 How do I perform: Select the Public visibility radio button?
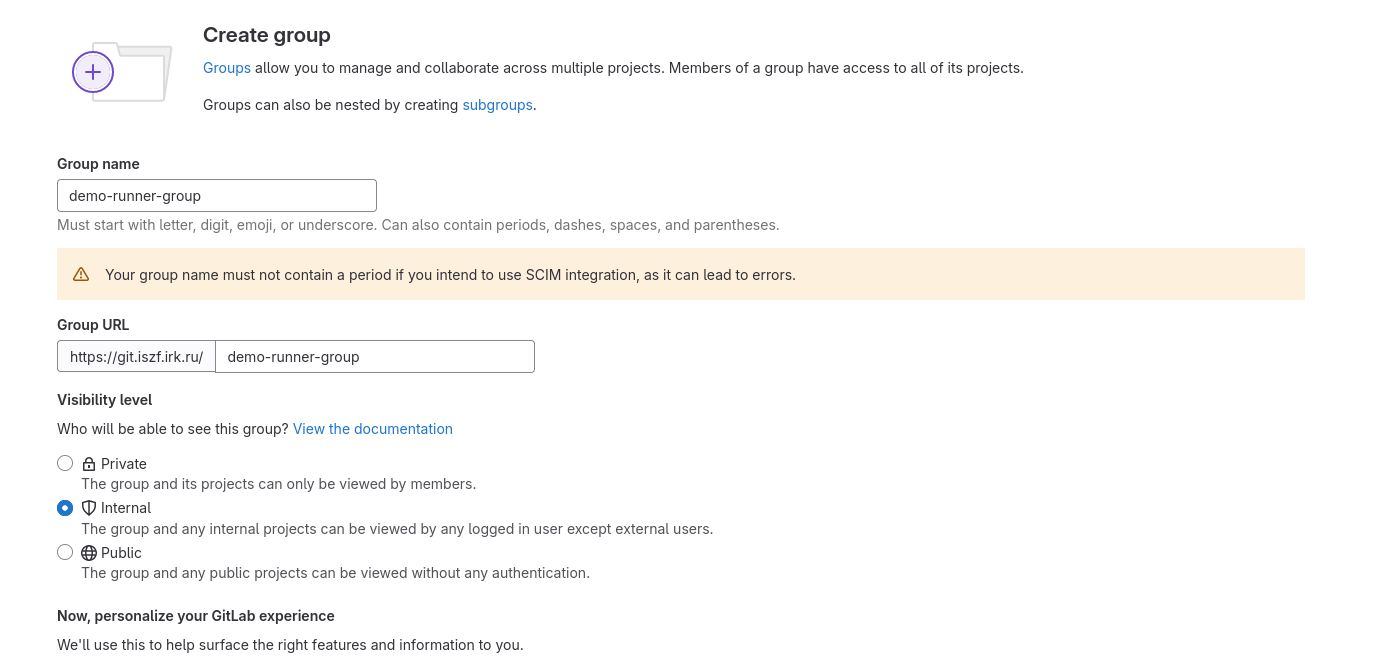tap(65, 552)
